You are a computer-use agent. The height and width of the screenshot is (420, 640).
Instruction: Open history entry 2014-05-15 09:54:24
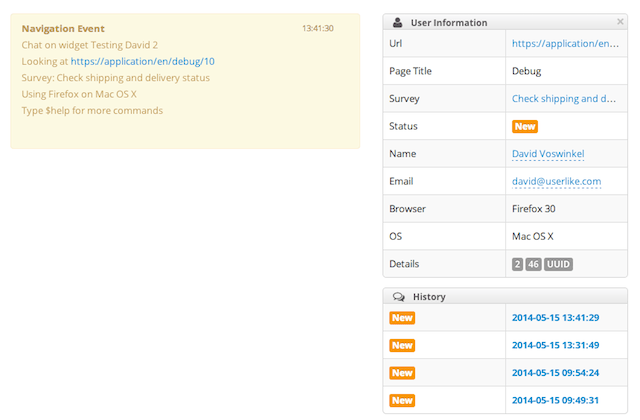(x=555, y=373)
